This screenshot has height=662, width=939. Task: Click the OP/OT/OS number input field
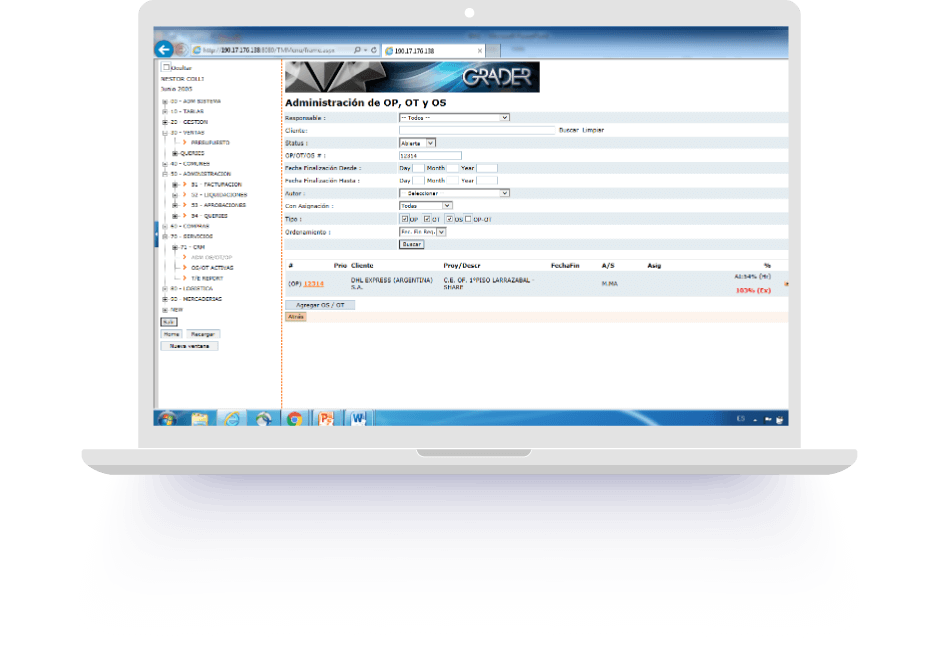coord(430,155)
